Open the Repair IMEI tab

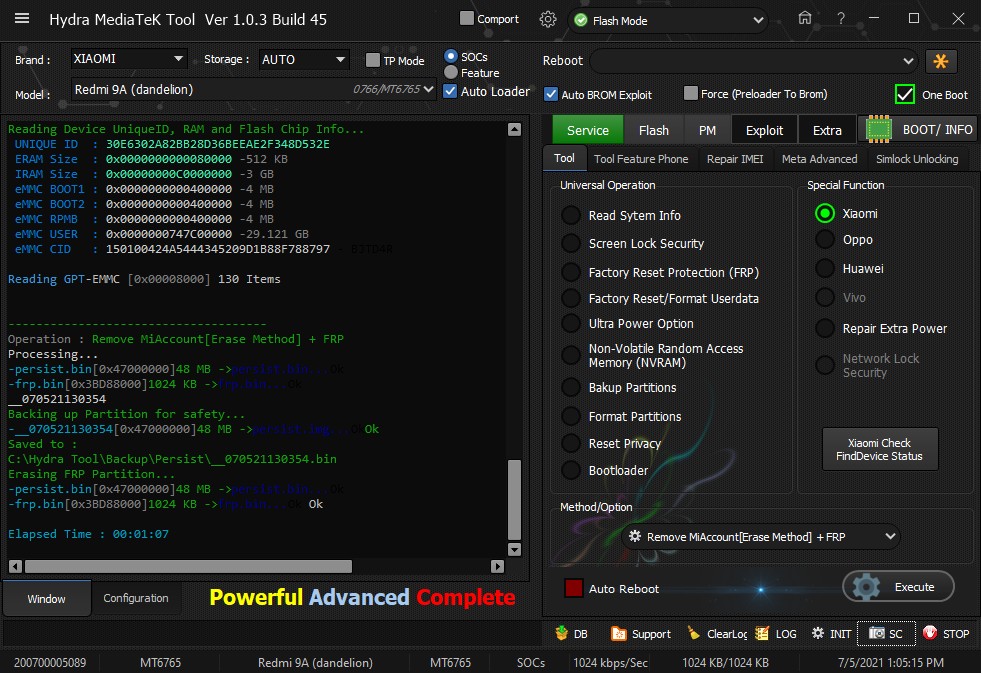(735, 159)
